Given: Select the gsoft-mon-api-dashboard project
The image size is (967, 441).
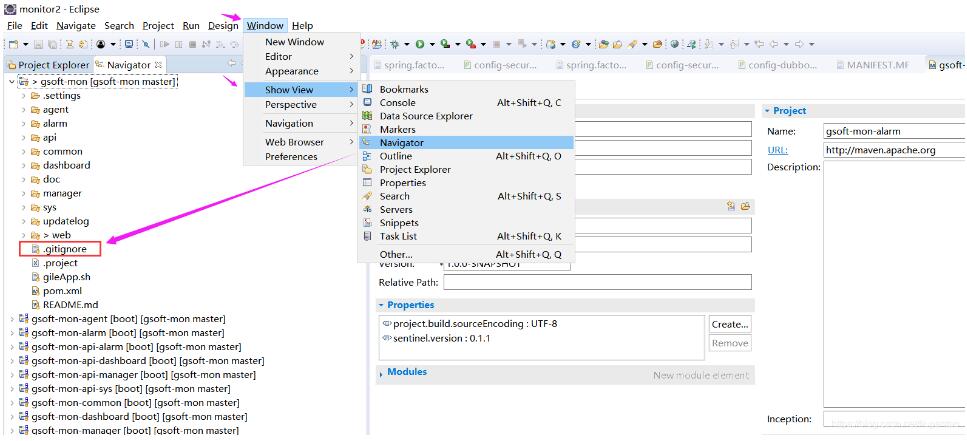Looking at the screenshot, I should click(141, 361).
